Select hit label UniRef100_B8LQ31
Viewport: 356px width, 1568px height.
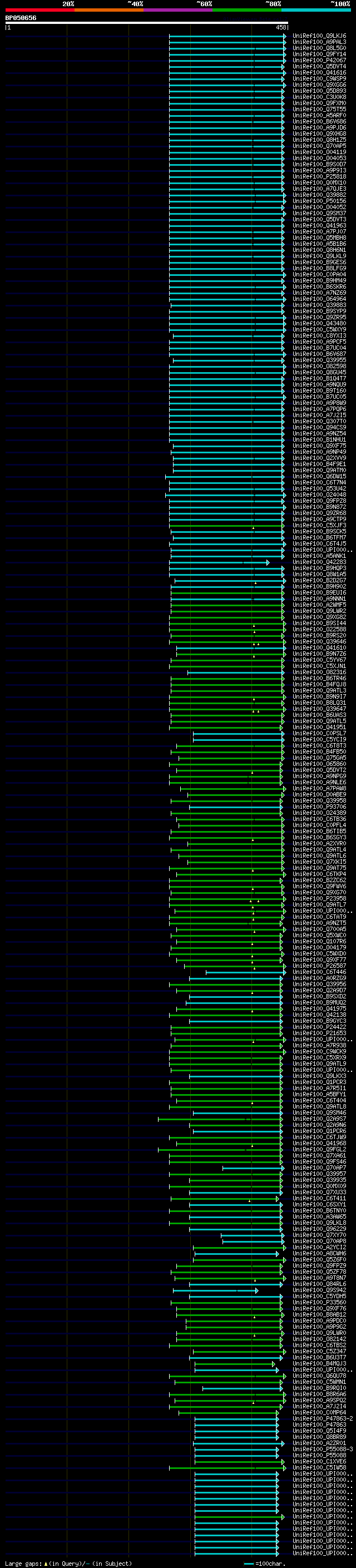click(319, 703)
